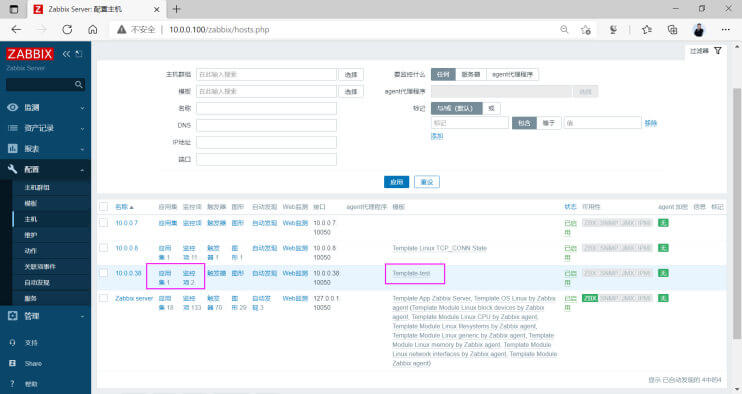Collapse the 配置 menu chevron
The image size is (742, 394).
[x=82, y=169]
